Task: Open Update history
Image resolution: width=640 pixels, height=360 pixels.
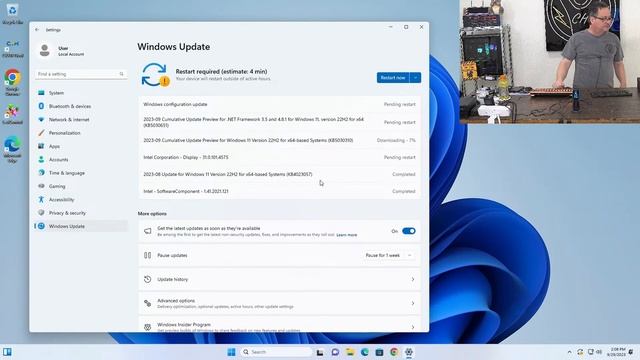Action: (280, 280)
